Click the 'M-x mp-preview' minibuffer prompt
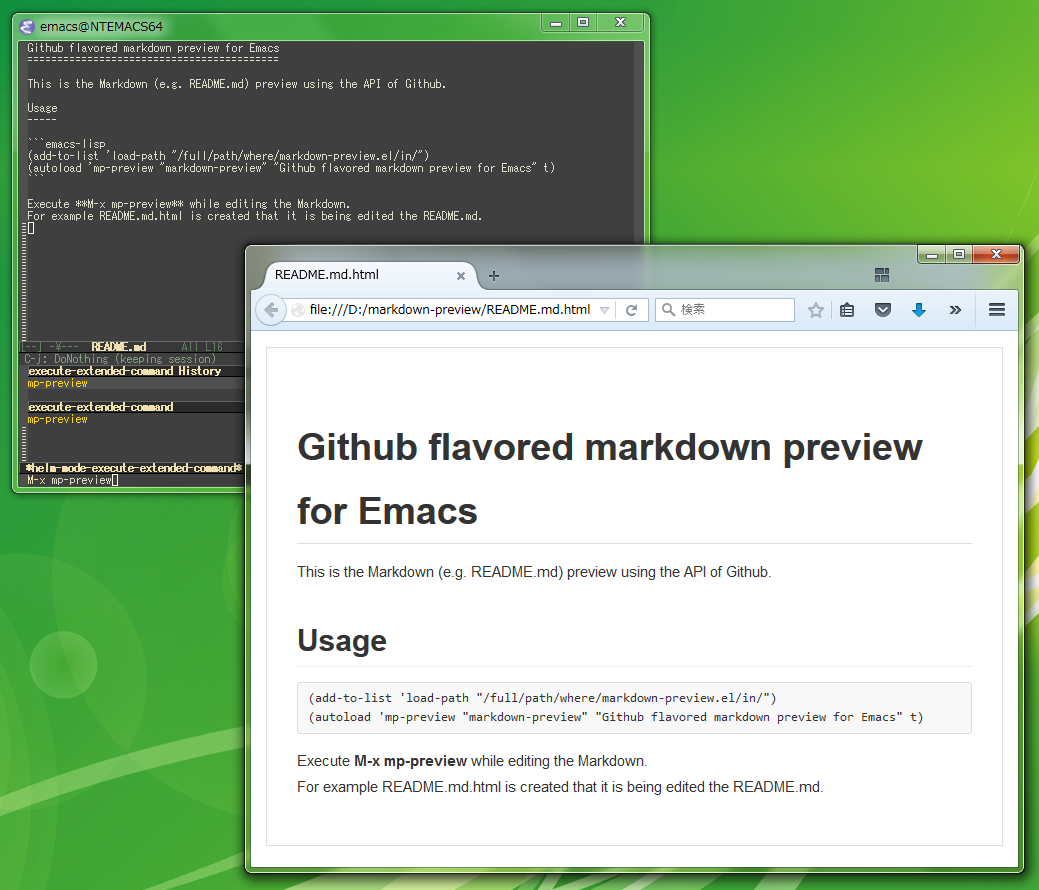The height and width of the screenshot is (890, 1039). (x=70, y=480)
